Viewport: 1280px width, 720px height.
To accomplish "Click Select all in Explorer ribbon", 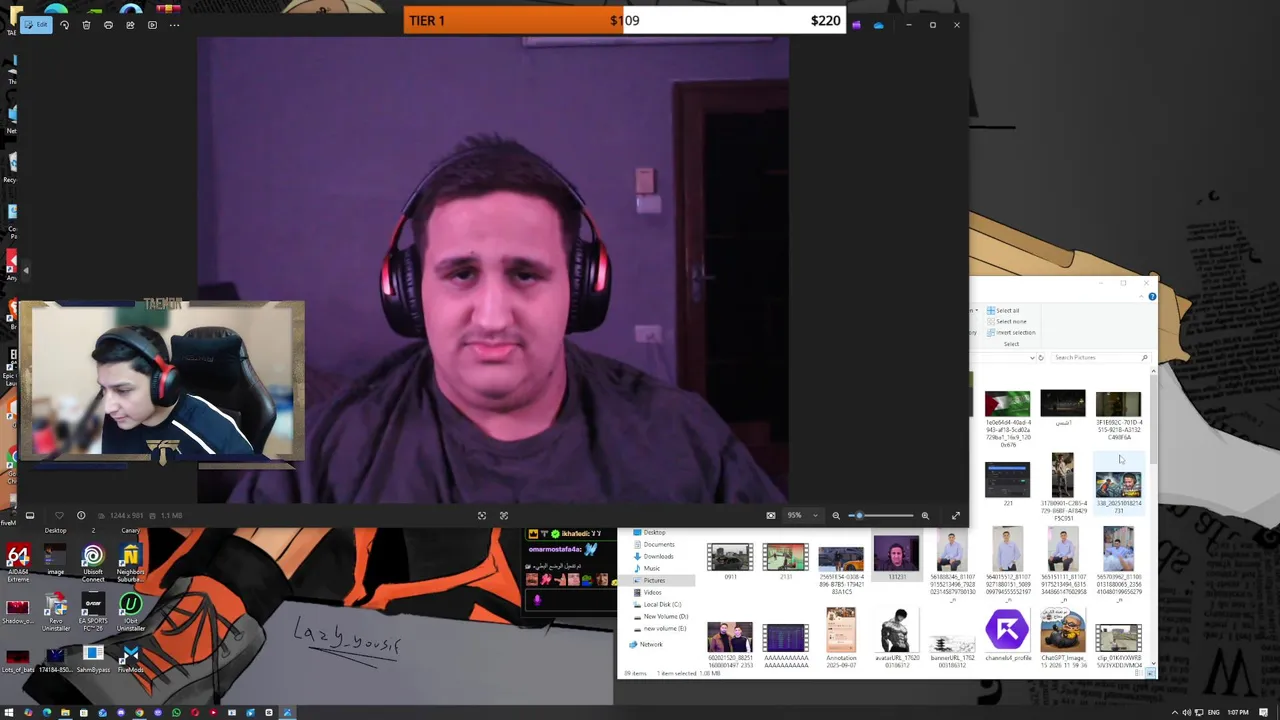I will point(1003,310).
